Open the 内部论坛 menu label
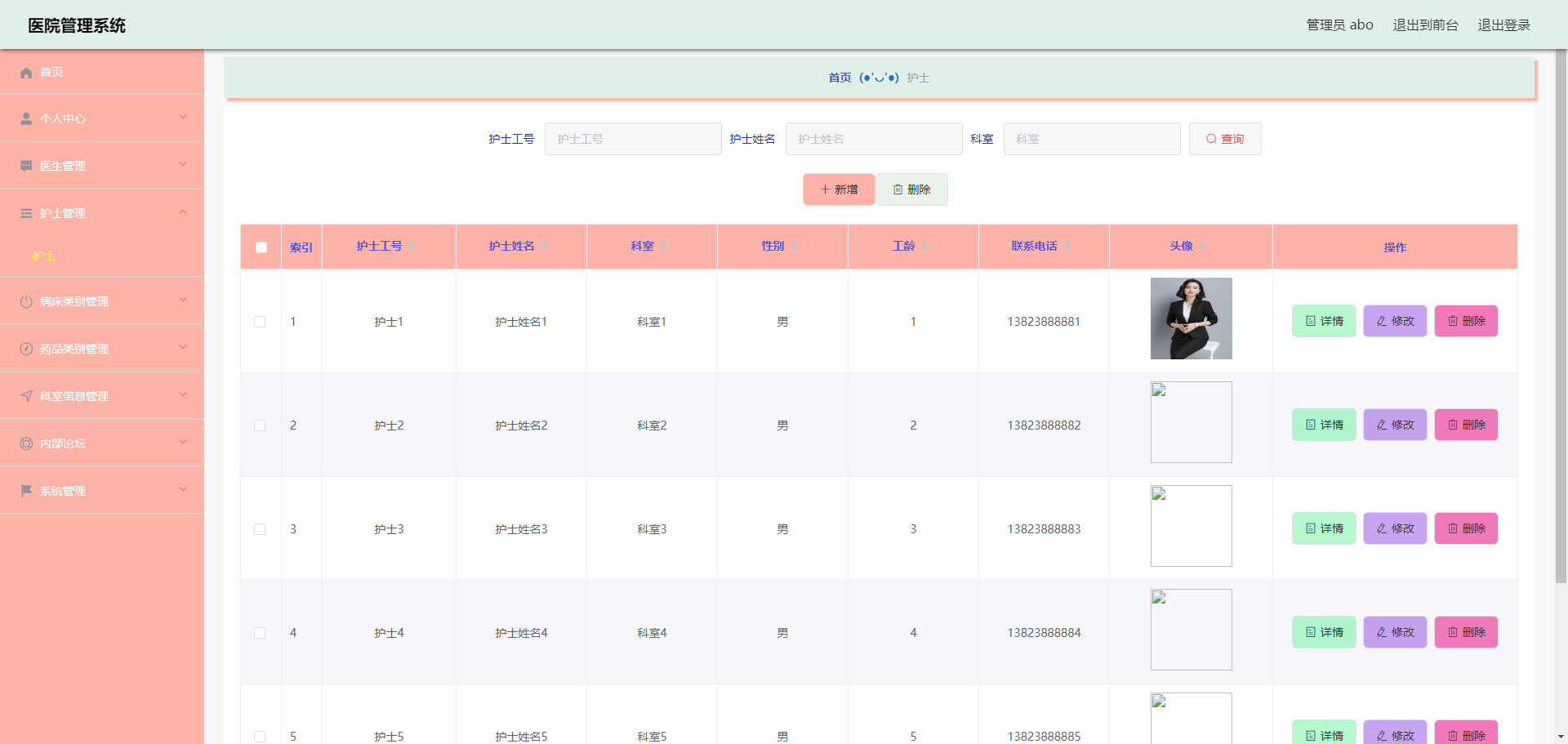The image size is (1568, 744). (63, 444)
